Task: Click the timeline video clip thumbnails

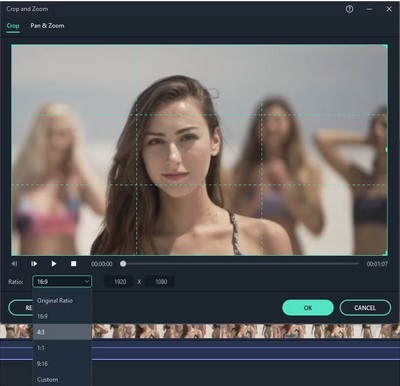Action: tap(245, 331)
